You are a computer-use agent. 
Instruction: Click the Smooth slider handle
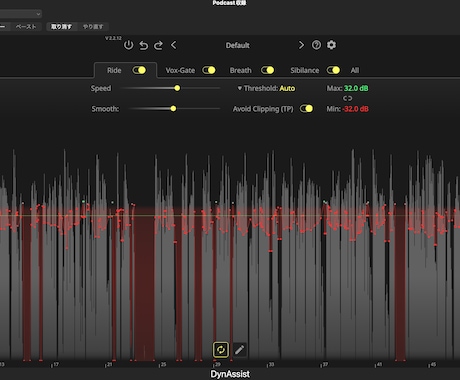(x=173, y=109)
